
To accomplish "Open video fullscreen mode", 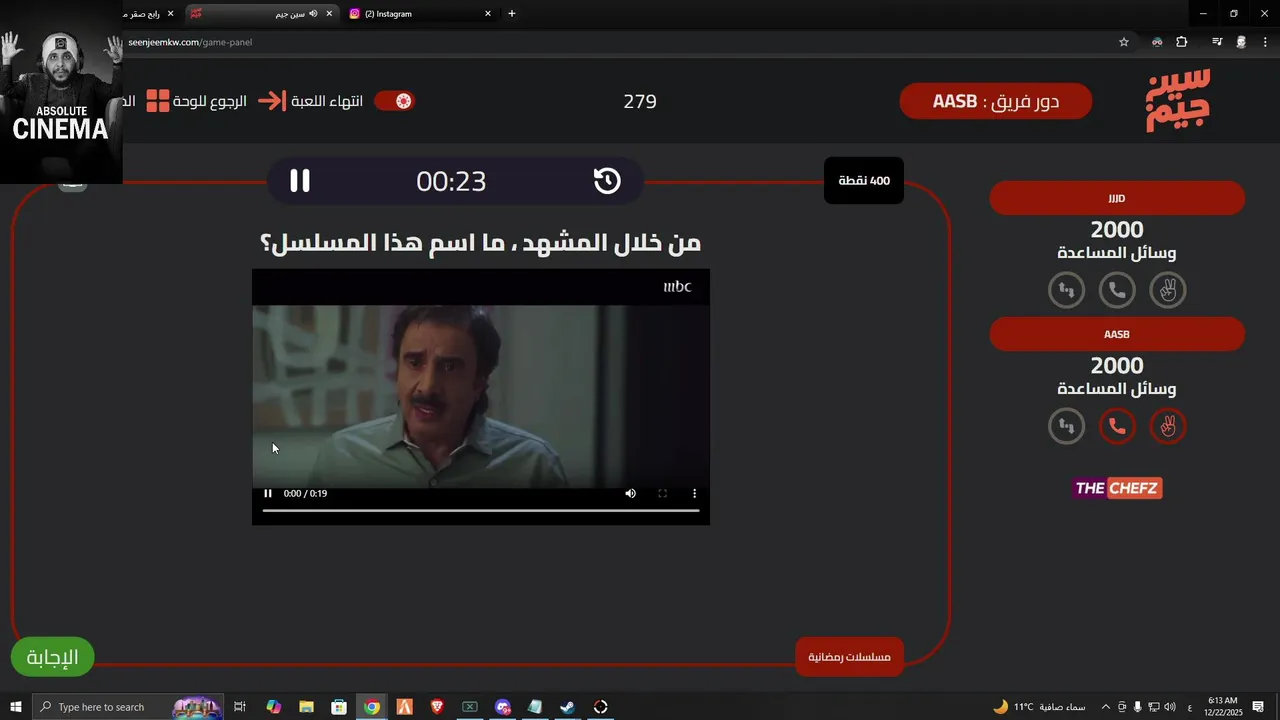I will (x=662, y=493).
